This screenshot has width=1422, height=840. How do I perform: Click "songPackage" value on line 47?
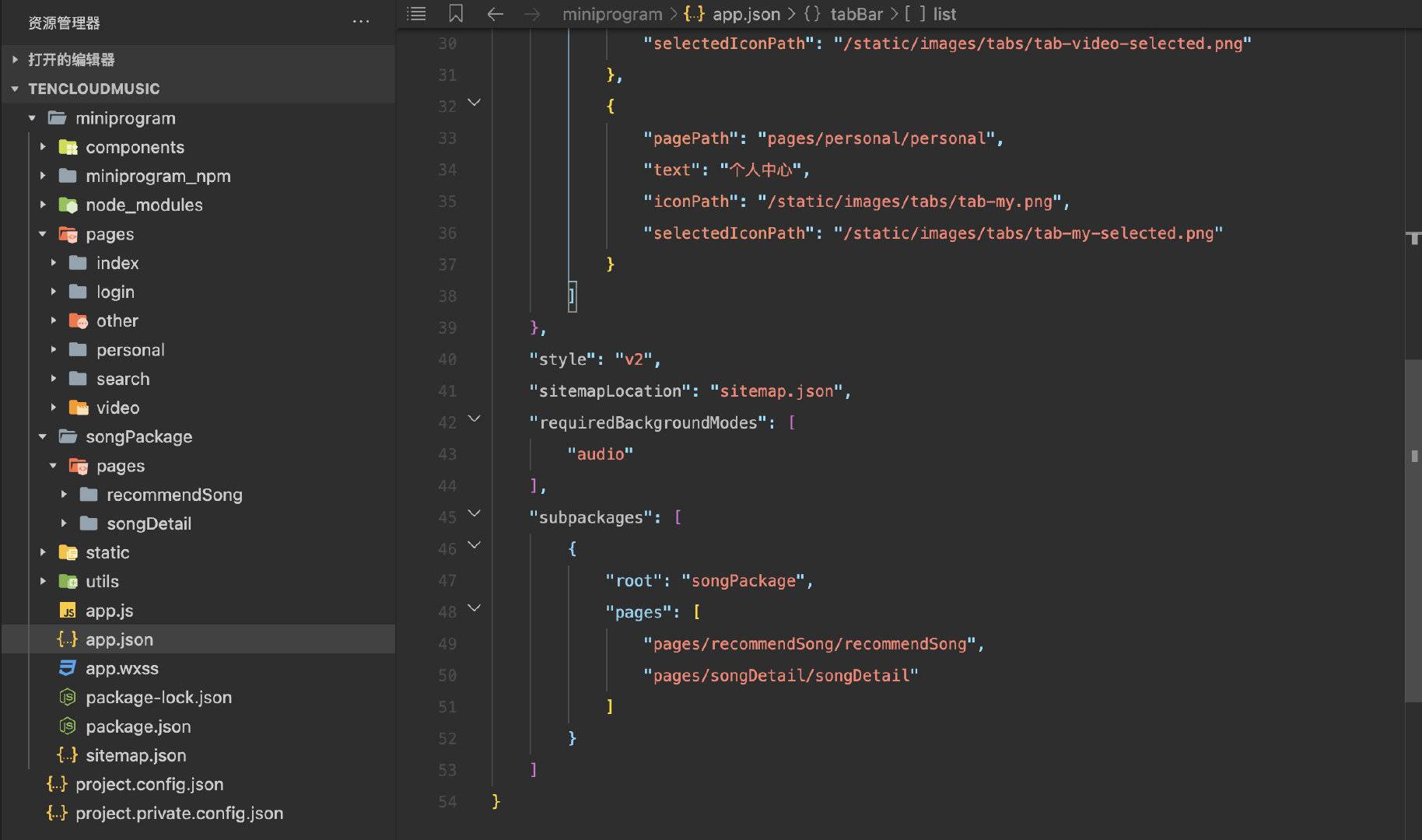[743, 581]
